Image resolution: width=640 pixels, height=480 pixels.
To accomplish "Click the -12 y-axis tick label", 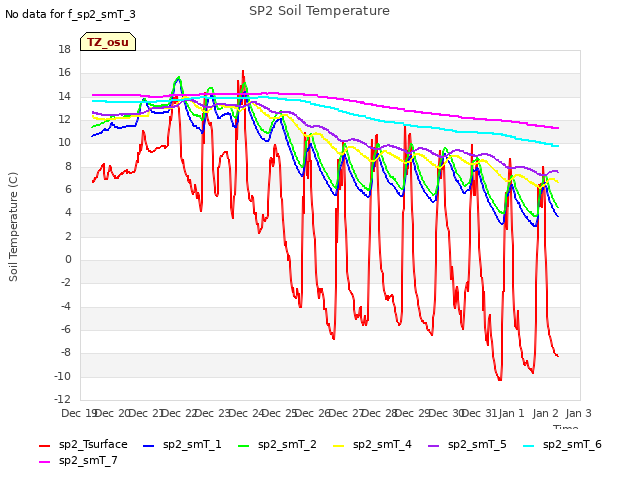I will click(62, 399).
